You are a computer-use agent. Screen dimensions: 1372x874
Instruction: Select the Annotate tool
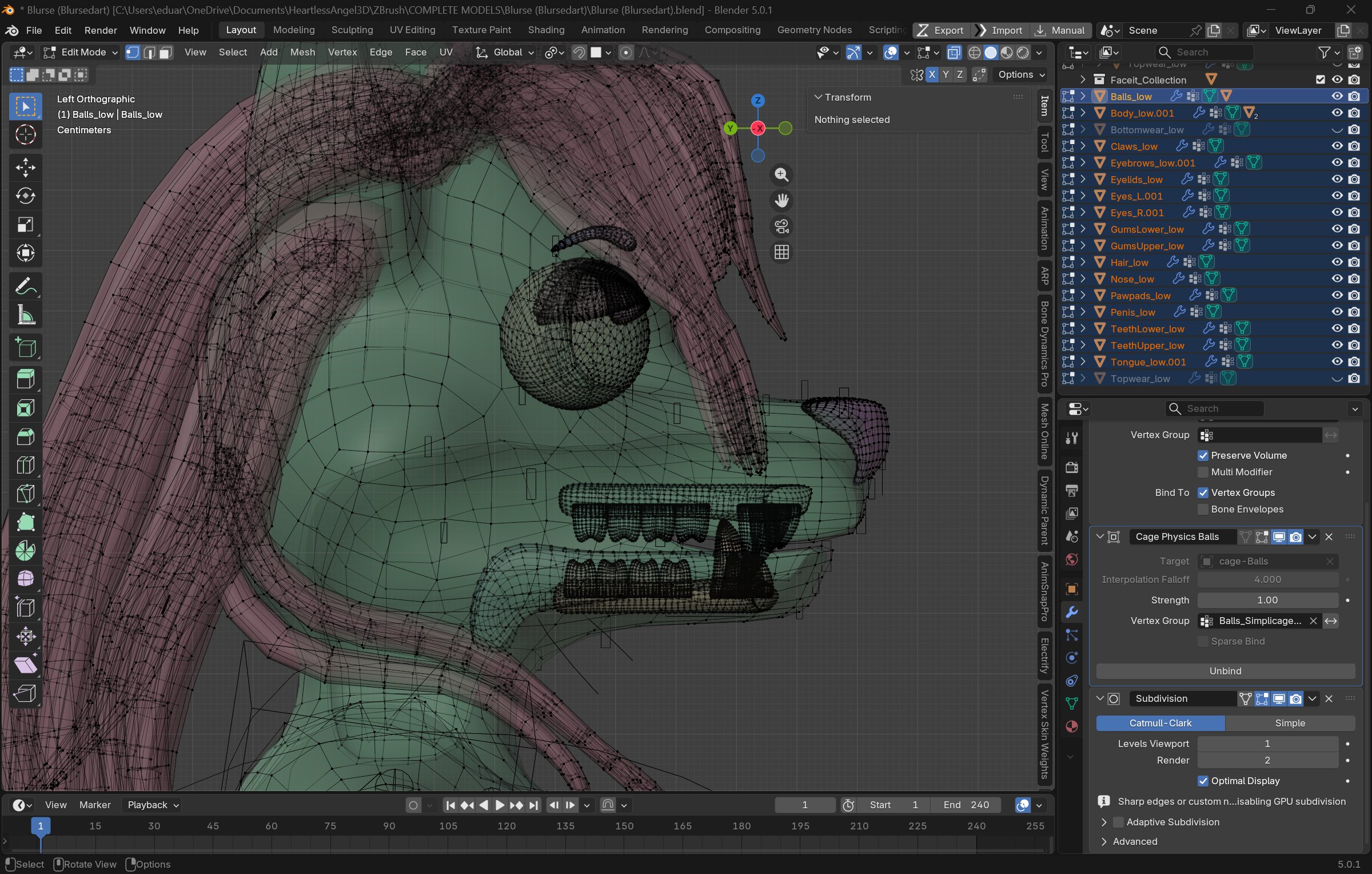click(x=25, y=286)
